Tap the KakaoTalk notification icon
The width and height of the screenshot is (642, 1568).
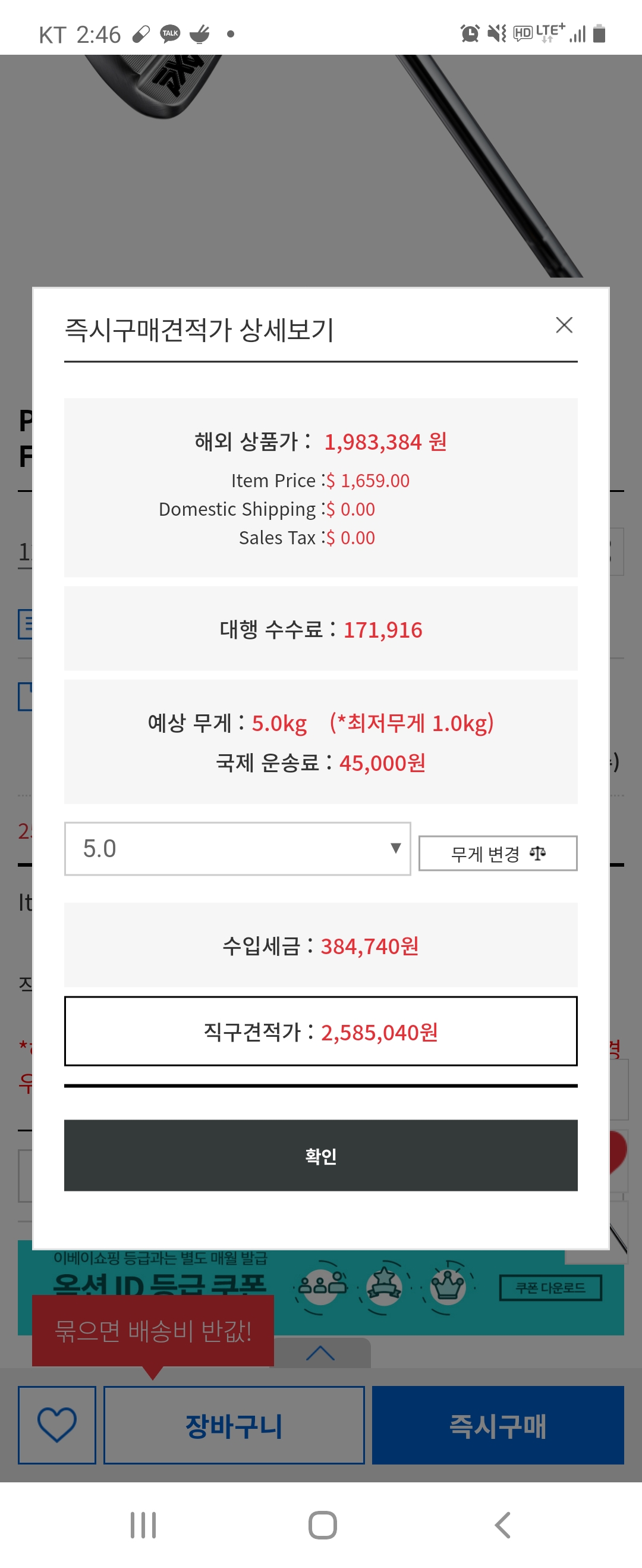171,33
